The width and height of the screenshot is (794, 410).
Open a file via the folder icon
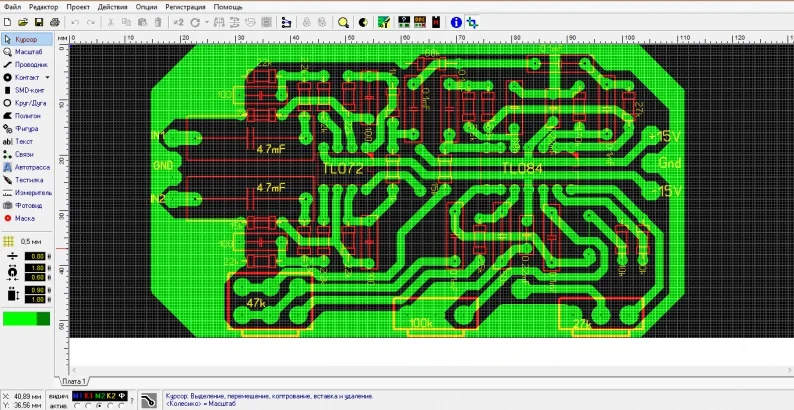pos(23,22)
